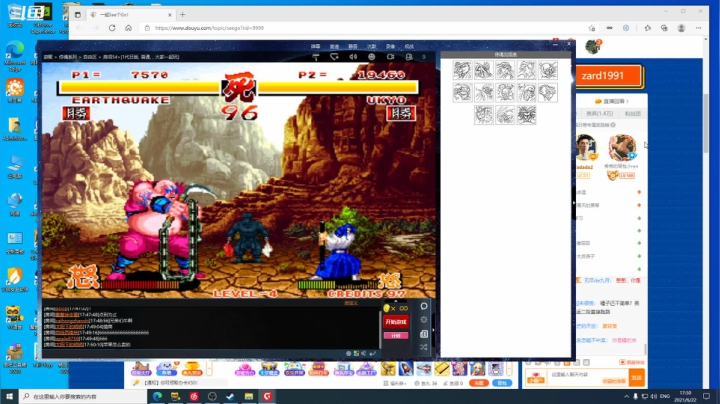Click the colorful squares icon under chat log
Screen dimensions: 720x404
[356, 354]
